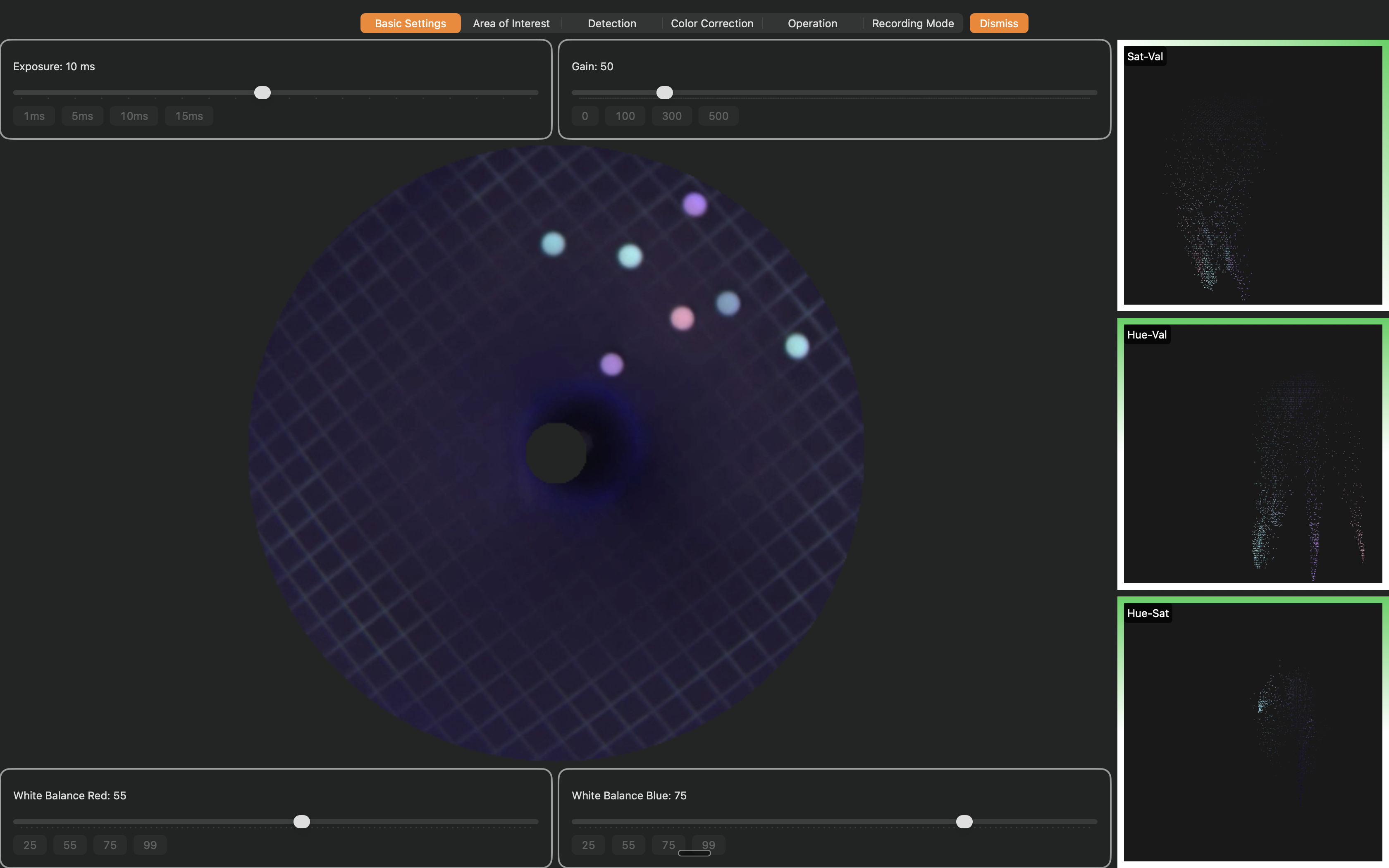The height and width of the screenshot is (868, 1389).
Task: Click the 'White Balance Red: 55' label
Action: click(69, 796)
